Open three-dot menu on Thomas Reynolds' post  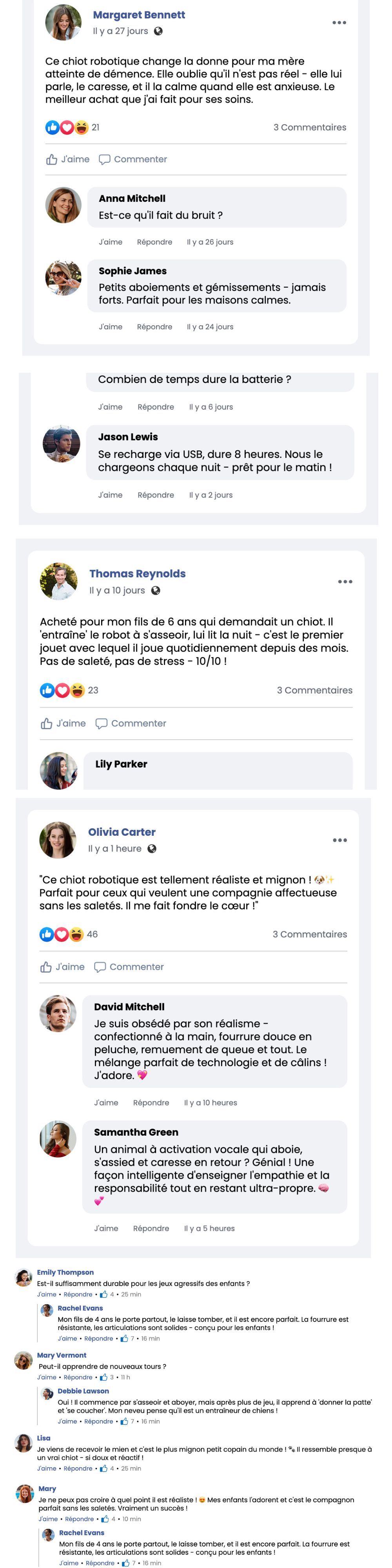coord(345,581)
